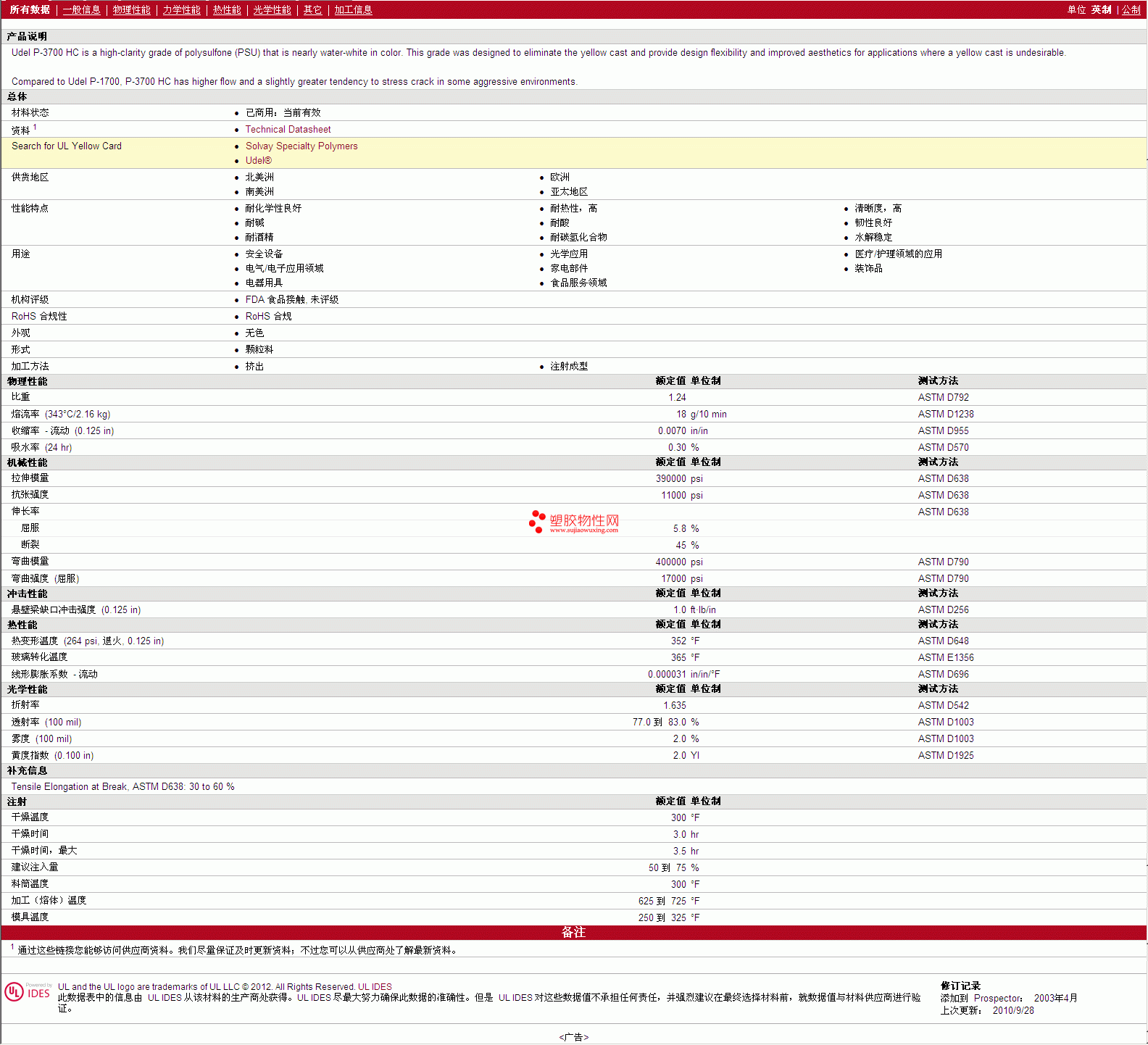
Task: Click the 修订记录 heading
Action: [x=960, y=986]
